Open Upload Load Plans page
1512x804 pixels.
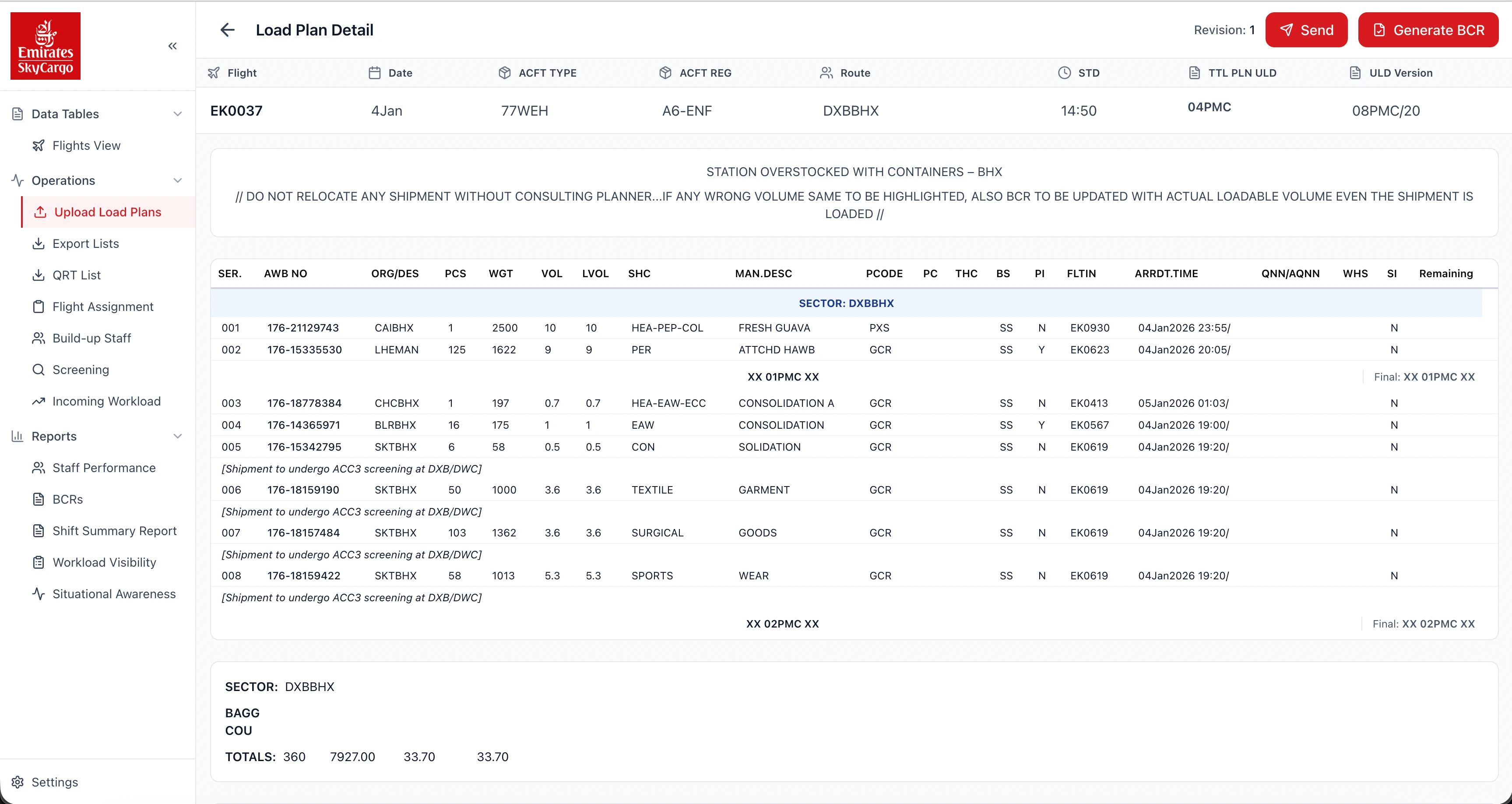[107, 212]
